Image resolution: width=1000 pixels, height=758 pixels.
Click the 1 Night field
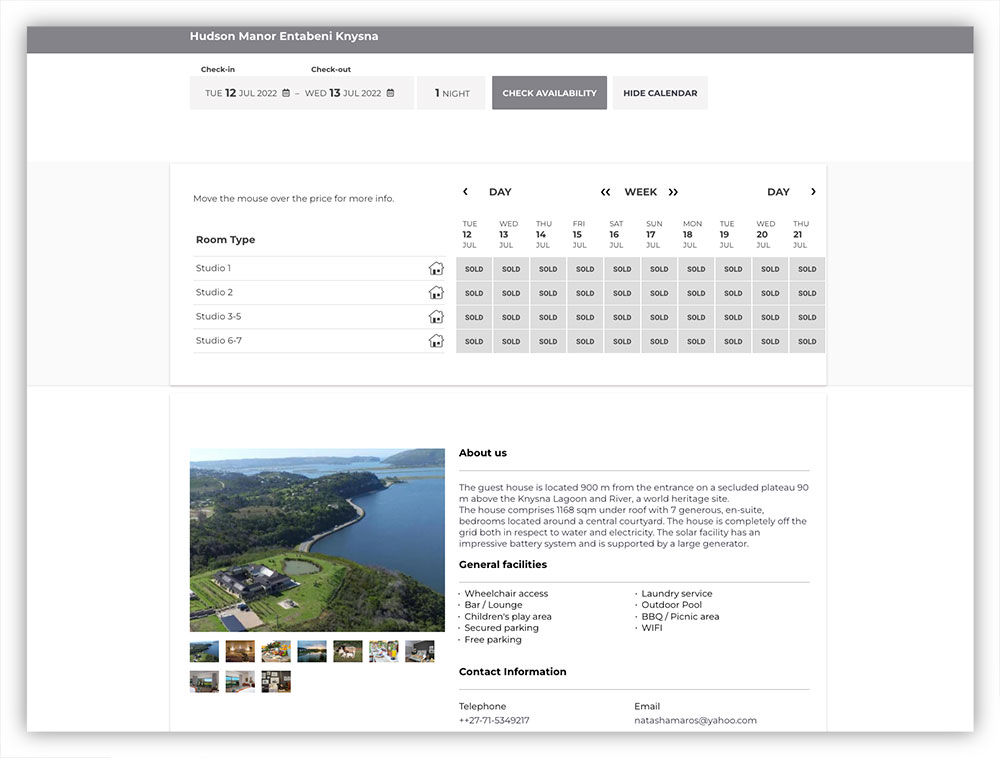click(451, 93)
